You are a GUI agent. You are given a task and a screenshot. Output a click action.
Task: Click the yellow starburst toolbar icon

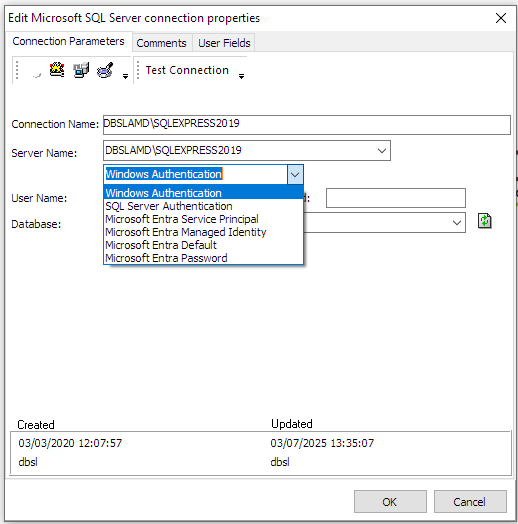click(57, 70)
